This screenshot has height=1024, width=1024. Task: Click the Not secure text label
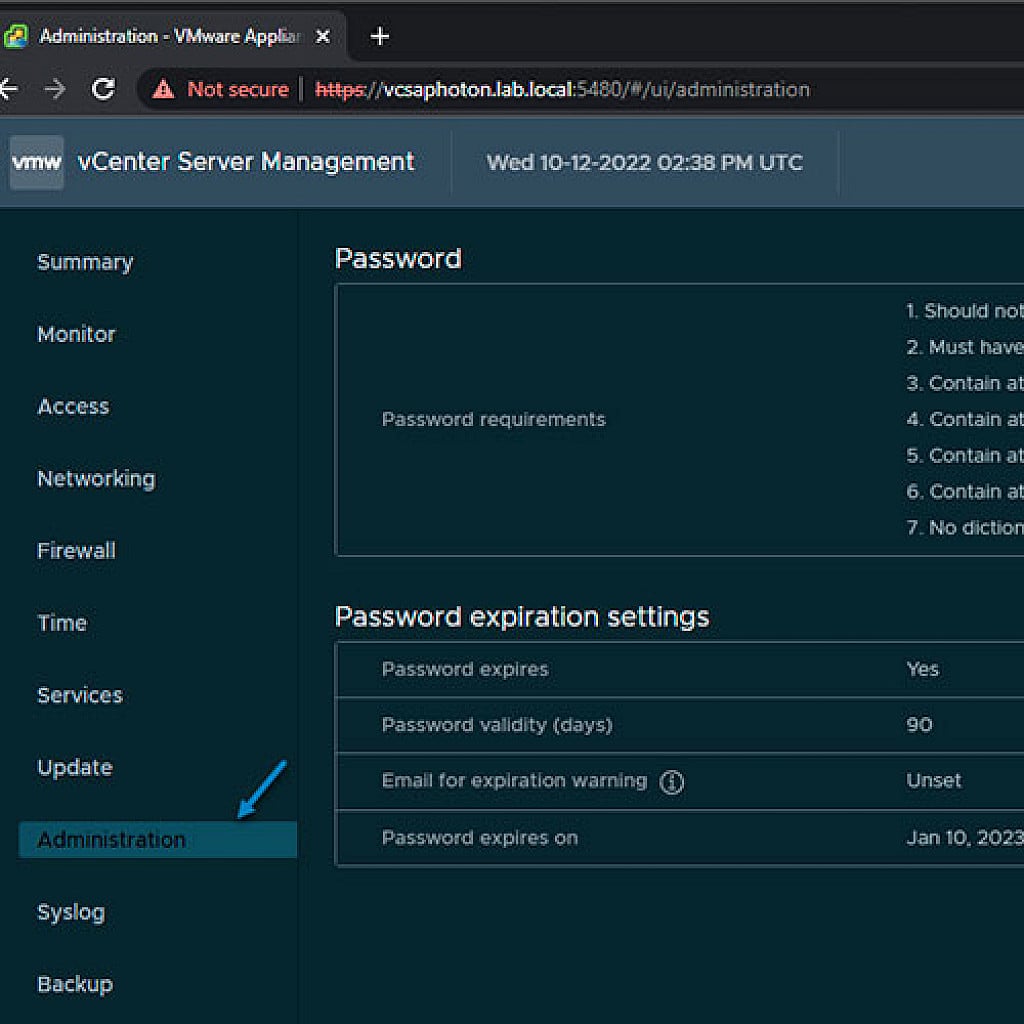(238, 89)
